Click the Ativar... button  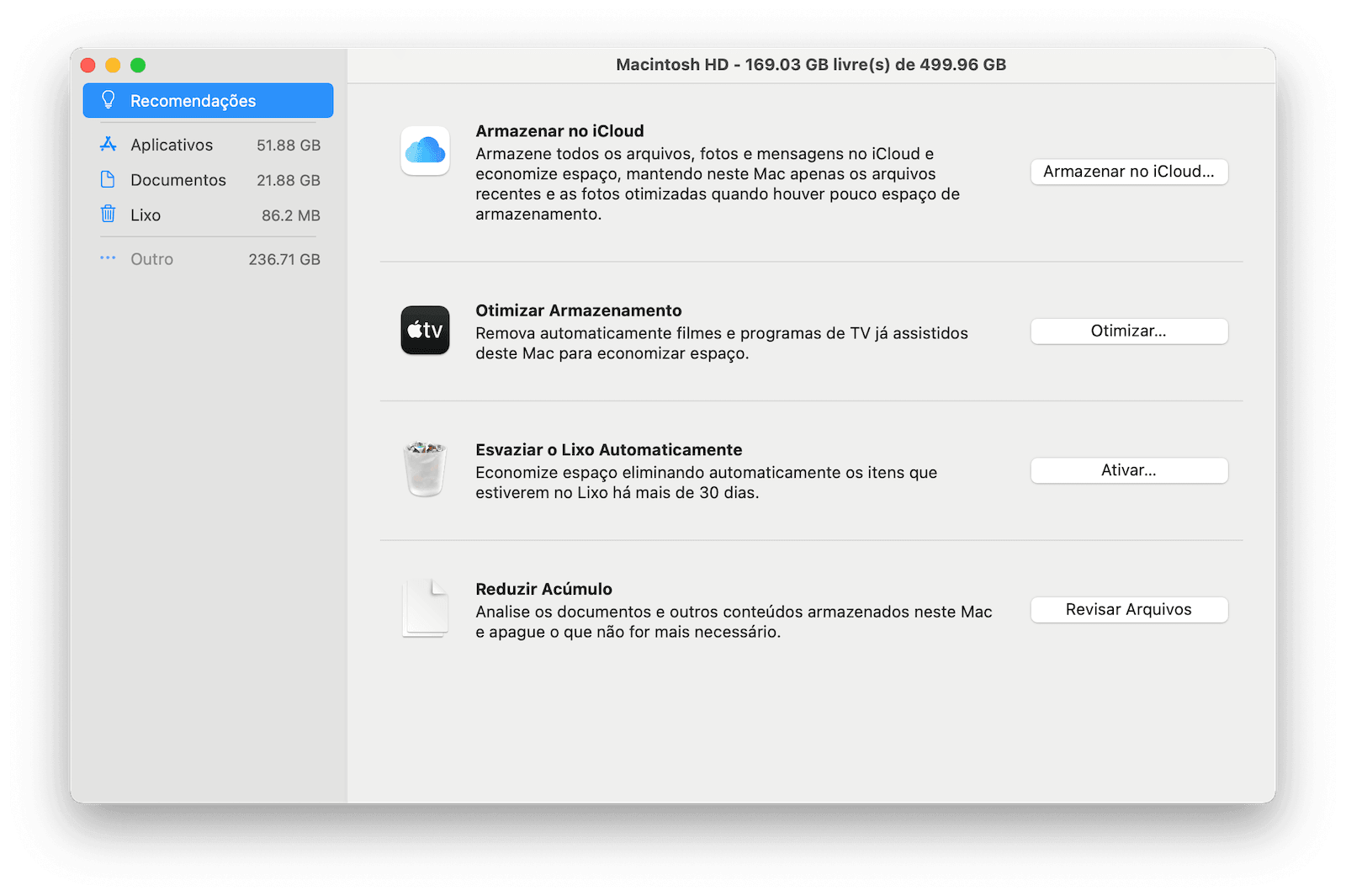click(x=1129, y=470)
